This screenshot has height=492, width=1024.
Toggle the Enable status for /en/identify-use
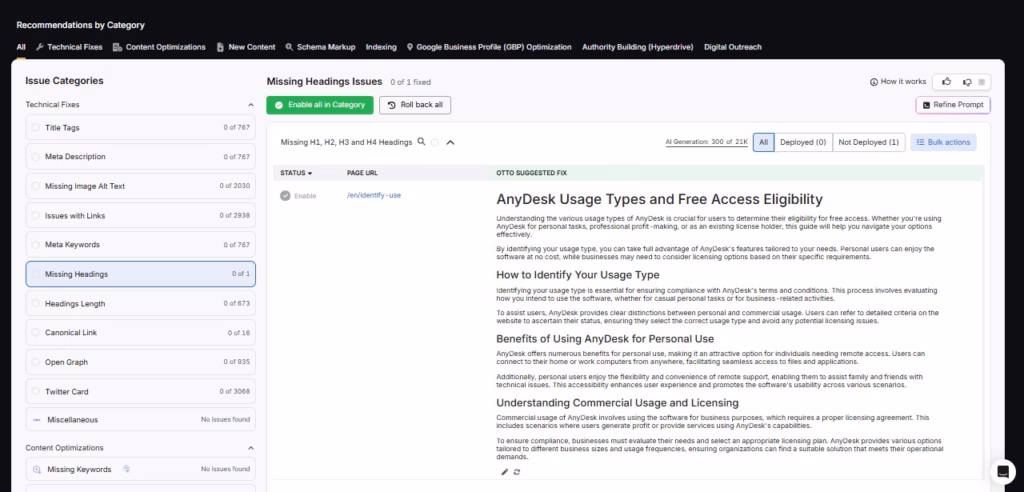[285, 195]
